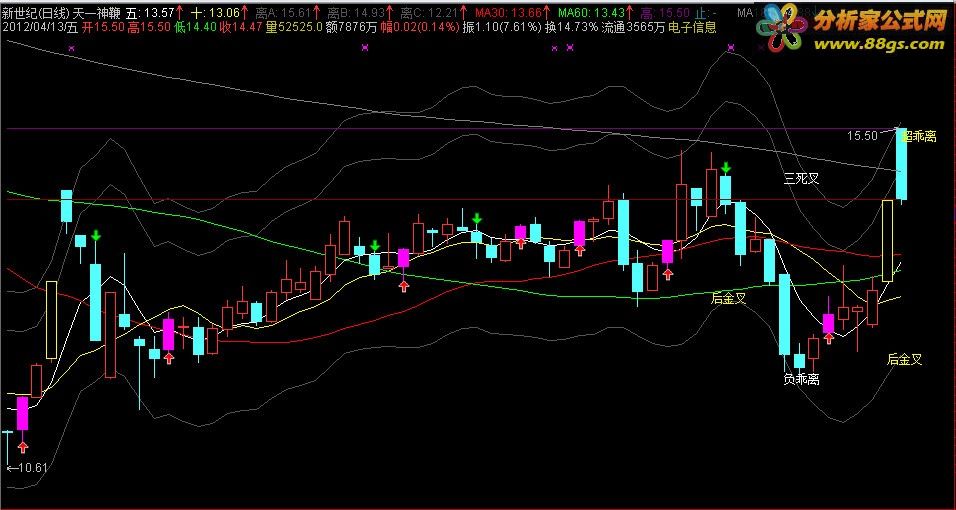Click the turnover amount 额7876万
The image size is (956, 510).
click(x=349, y=27)
